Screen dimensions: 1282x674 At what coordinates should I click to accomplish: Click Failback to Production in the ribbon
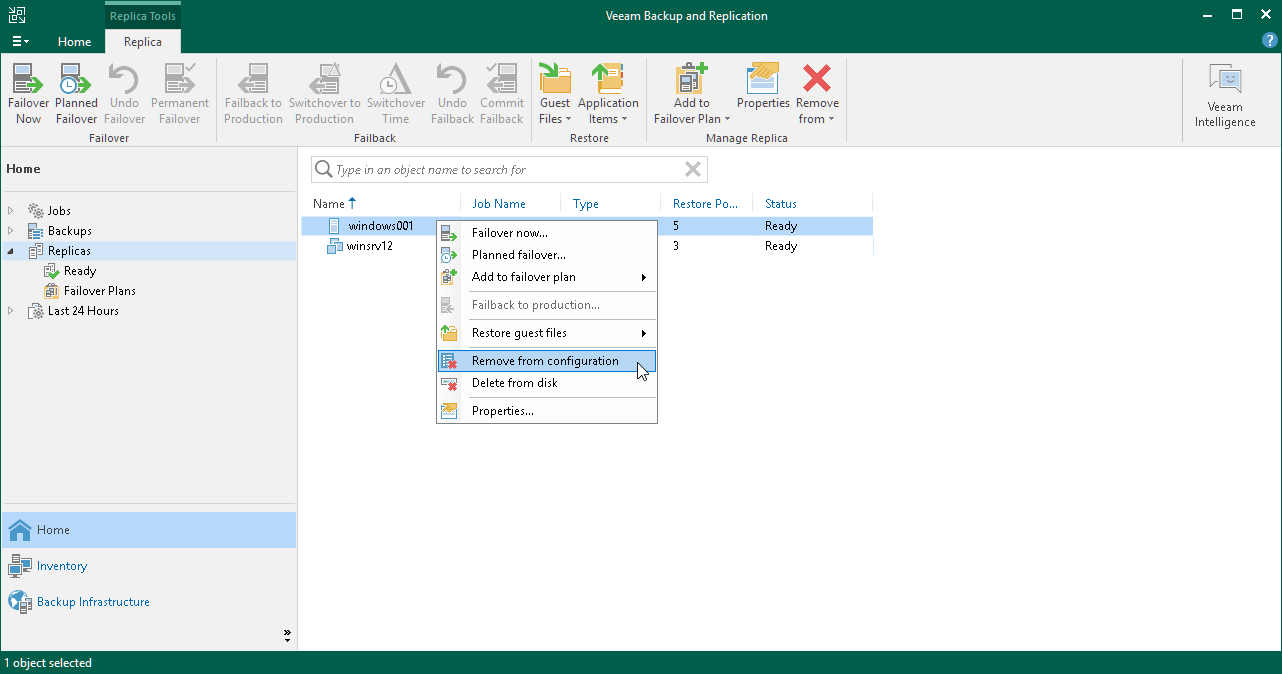tap(253, 94)
